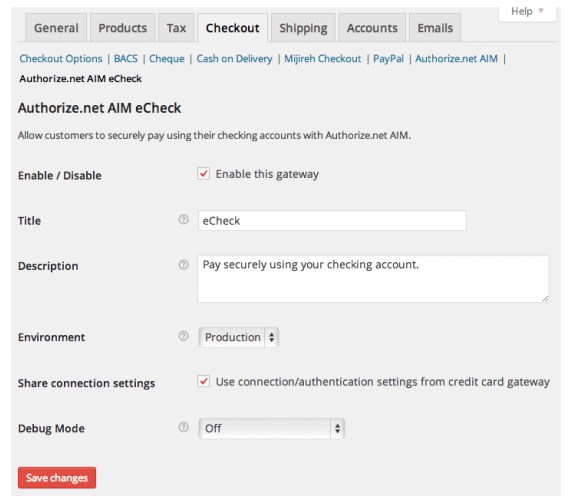
Task: Click the help icon next to Environment
Action: click(x=184, y=336)
